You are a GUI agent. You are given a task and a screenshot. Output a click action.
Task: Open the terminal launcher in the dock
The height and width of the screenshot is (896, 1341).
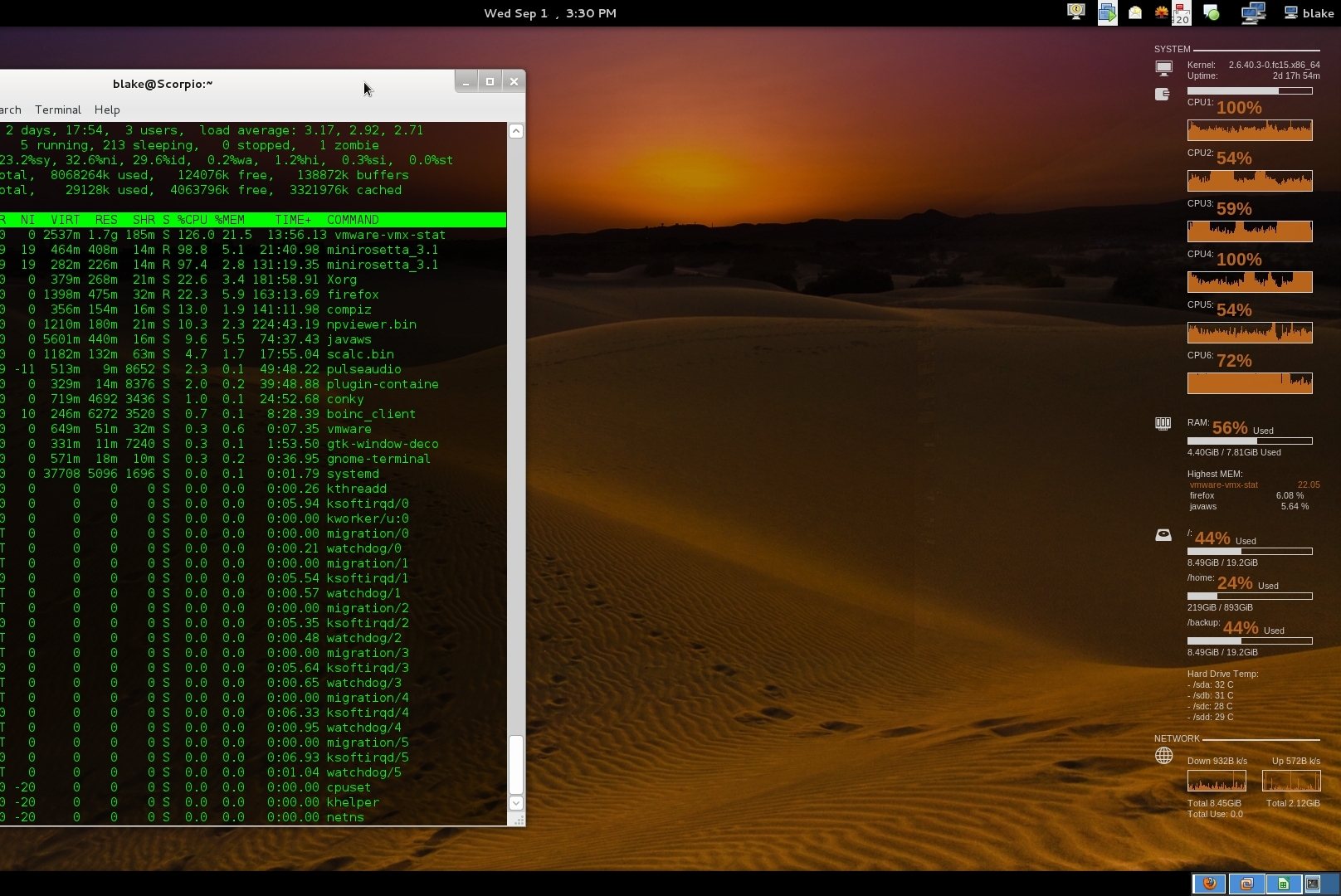1315,884
